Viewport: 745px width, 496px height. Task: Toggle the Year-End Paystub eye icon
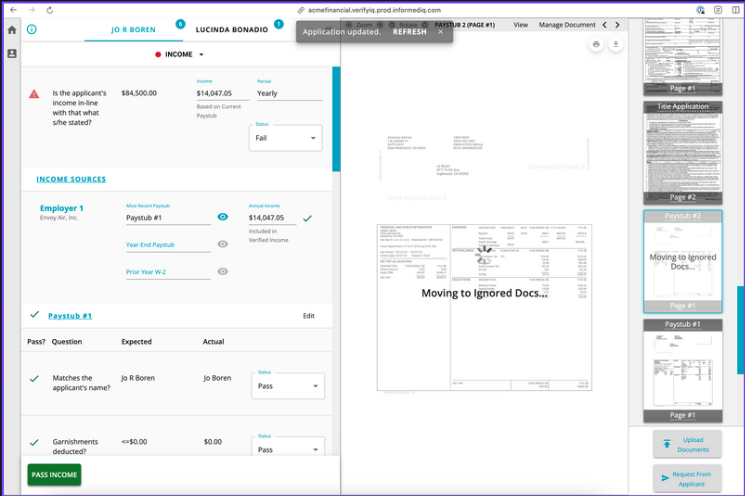223,244
